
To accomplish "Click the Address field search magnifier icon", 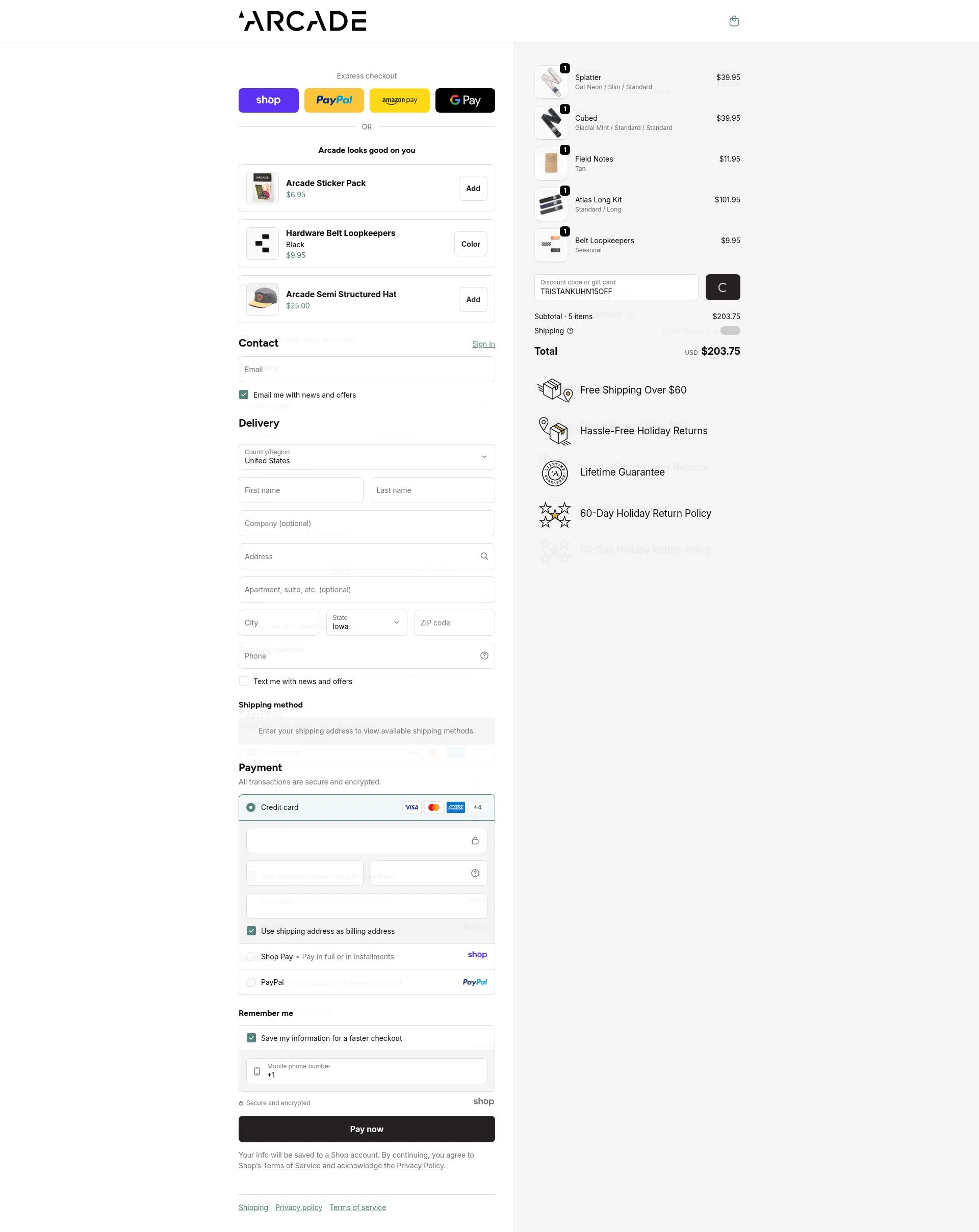I will coord(484,556).
